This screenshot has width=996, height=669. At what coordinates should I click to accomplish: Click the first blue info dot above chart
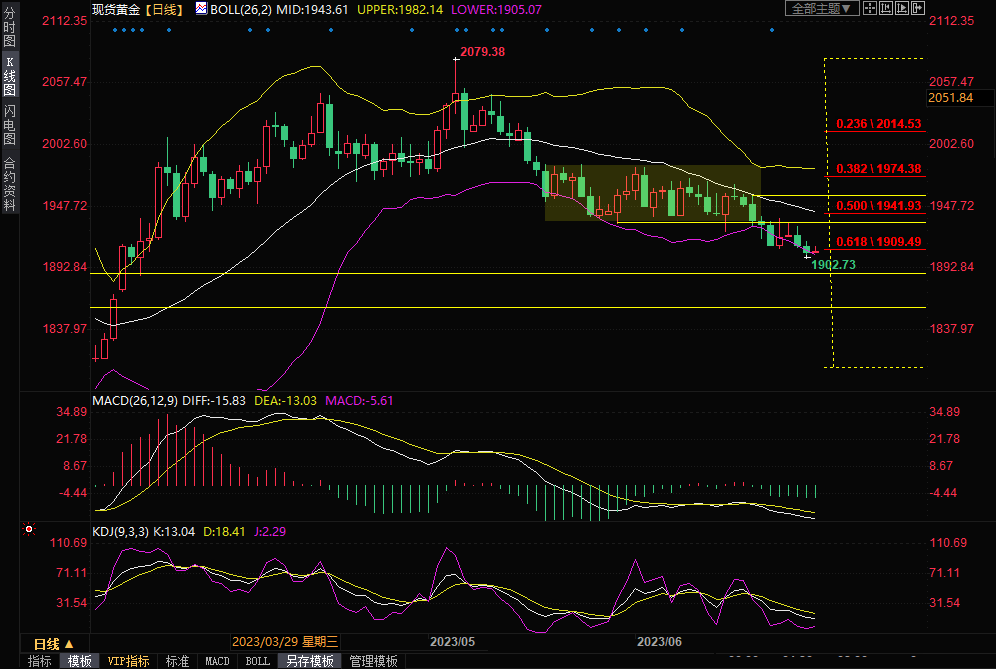pos(115,29)
